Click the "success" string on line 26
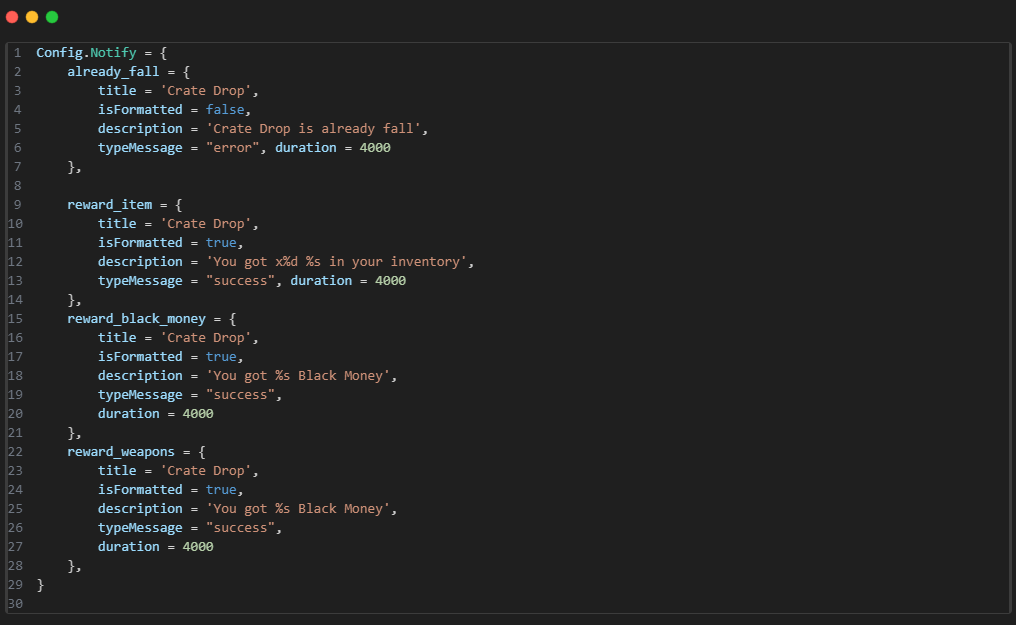The image size is (1016, 625). 240,528
